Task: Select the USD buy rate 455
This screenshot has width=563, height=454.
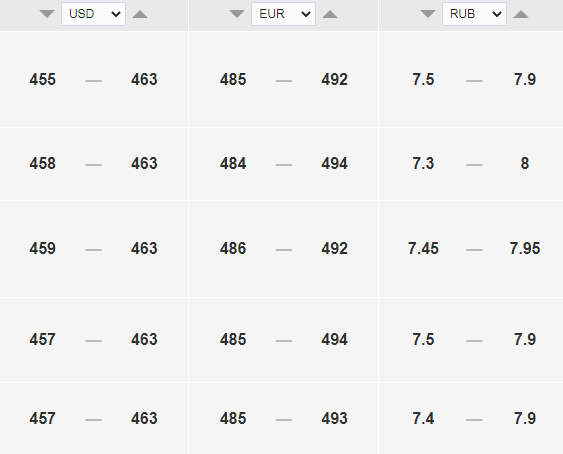Action: coord(43,79)
